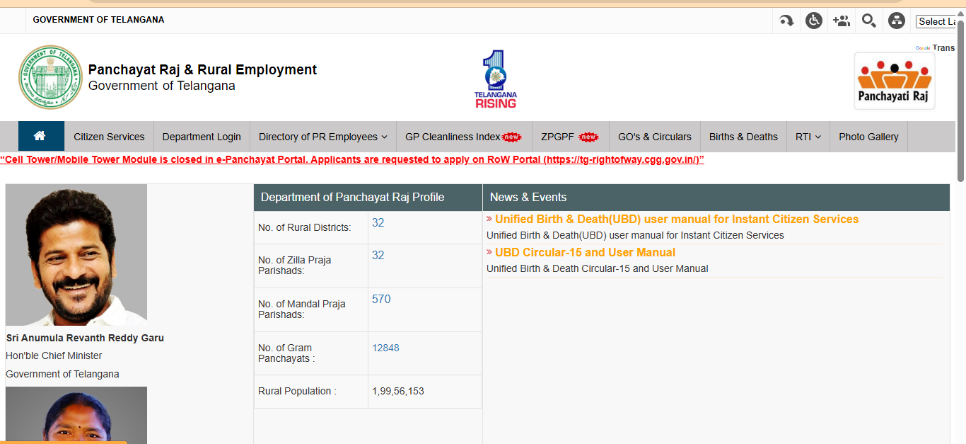
Task: Click the Sri Anumula Revanth Reddy Garu name
Action: pos(85,338)
